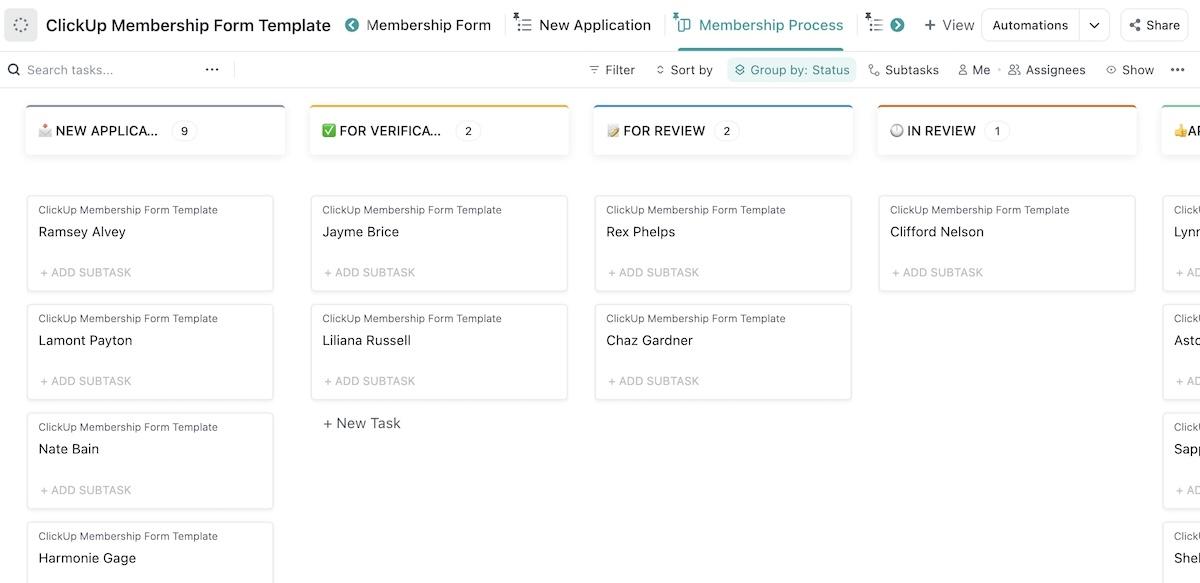Toggle Subtasks display

(903, 70)
